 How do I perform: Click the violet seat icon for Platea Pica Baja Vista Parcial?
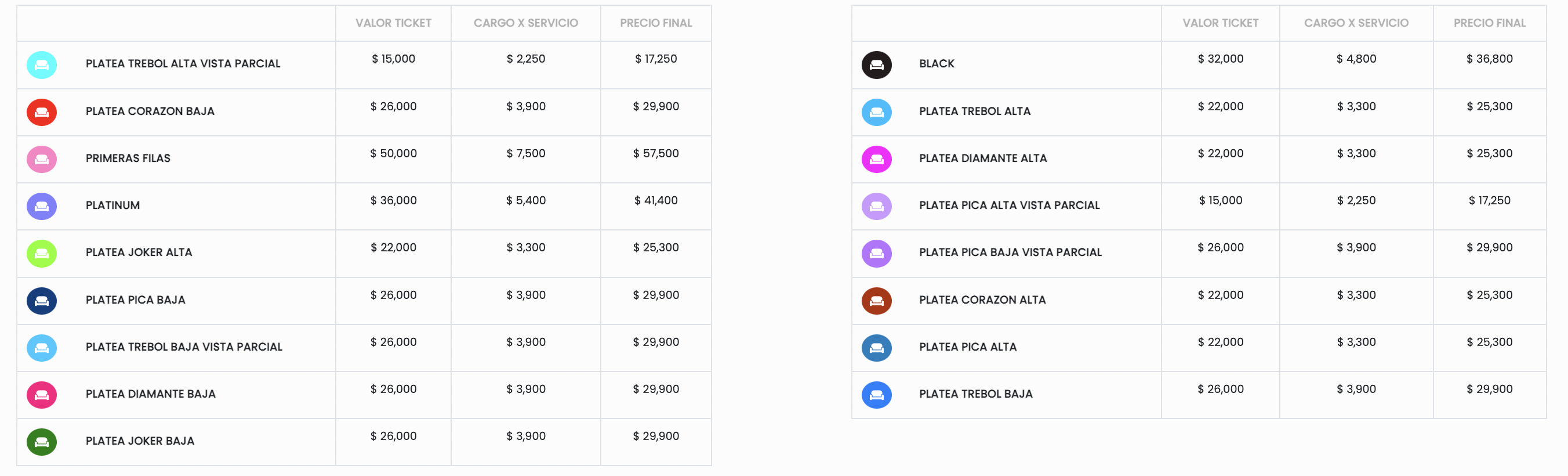pyautogui.click(x=877, y=254)
